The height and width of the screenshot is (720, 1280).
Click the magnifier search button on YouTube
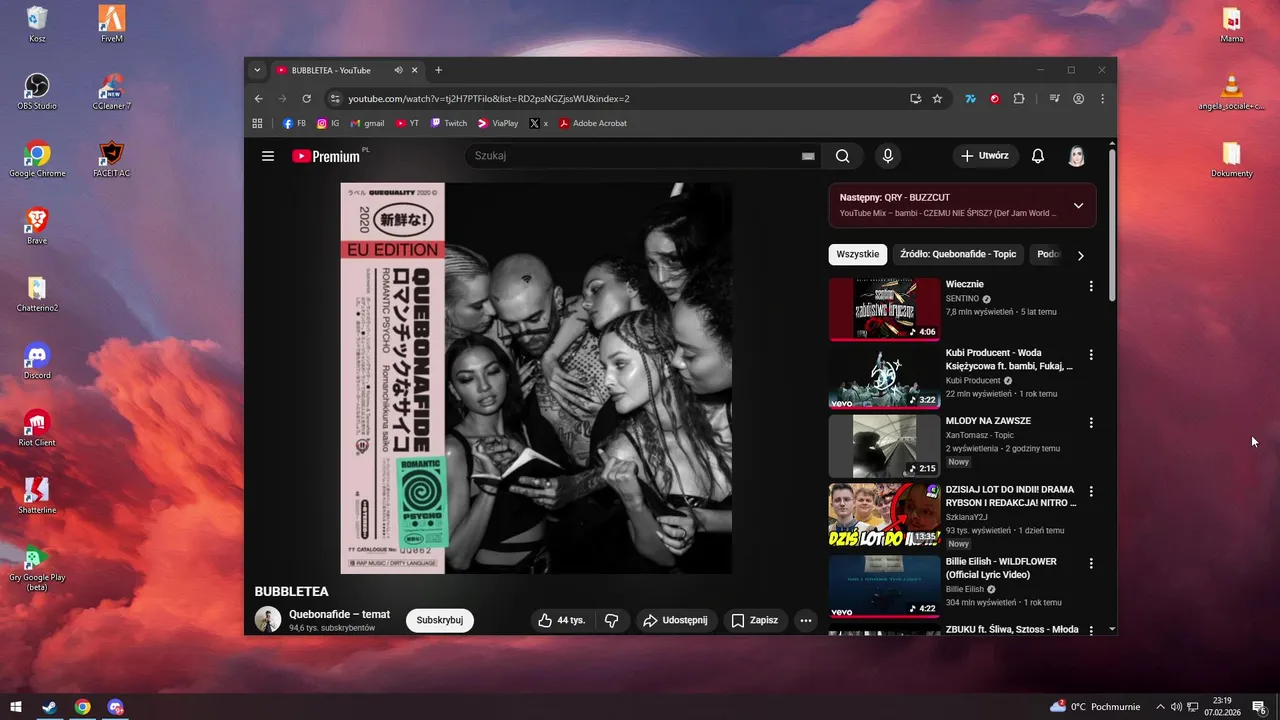click(843, 156)
